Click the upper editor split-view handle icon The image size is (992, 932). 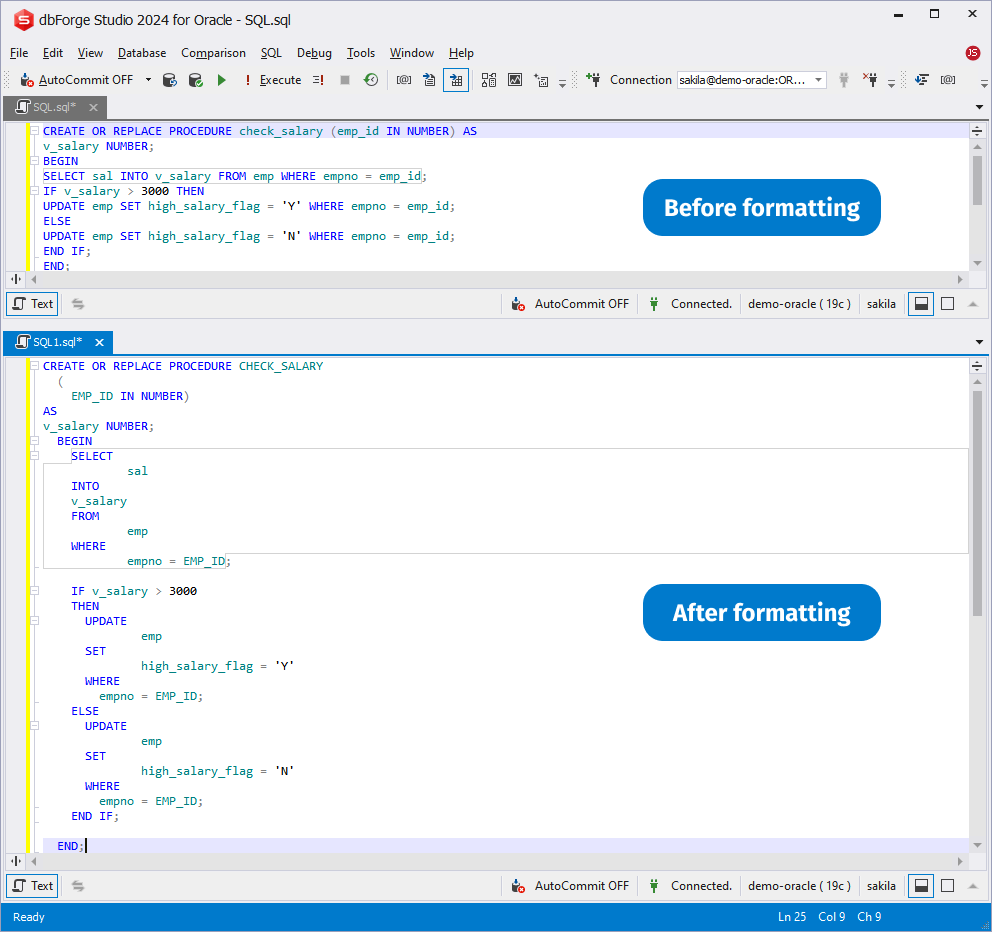[977, 131]
